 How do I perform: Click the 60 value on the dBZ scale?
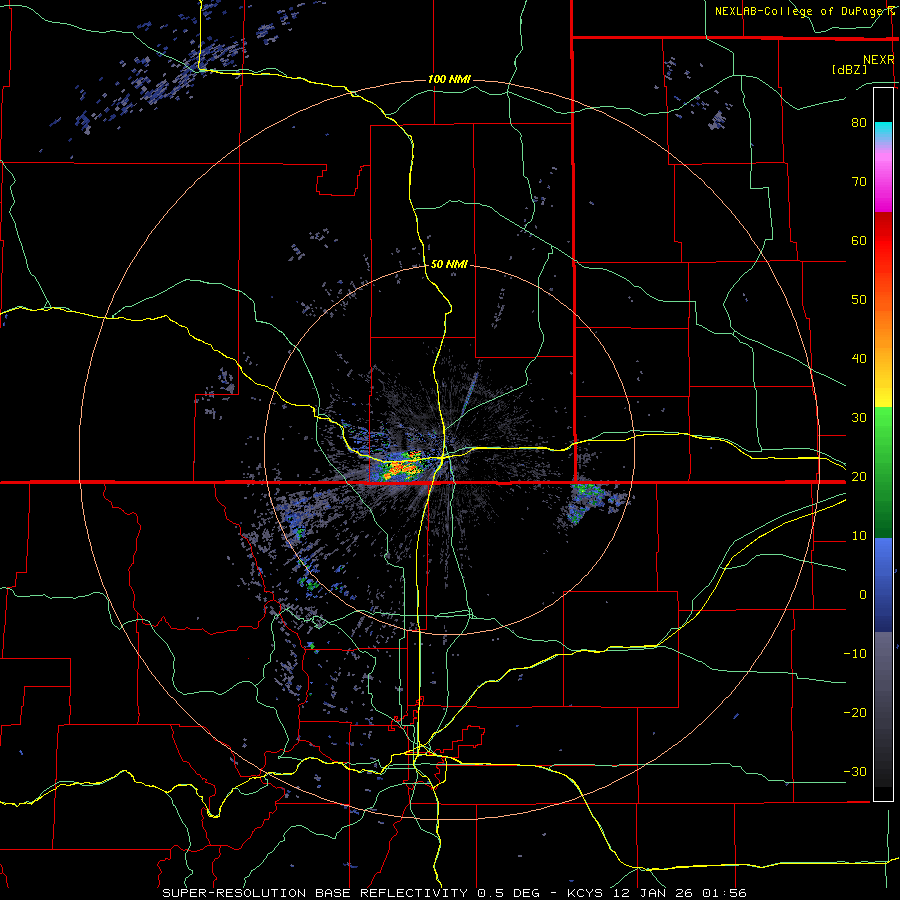pos(859,240)
